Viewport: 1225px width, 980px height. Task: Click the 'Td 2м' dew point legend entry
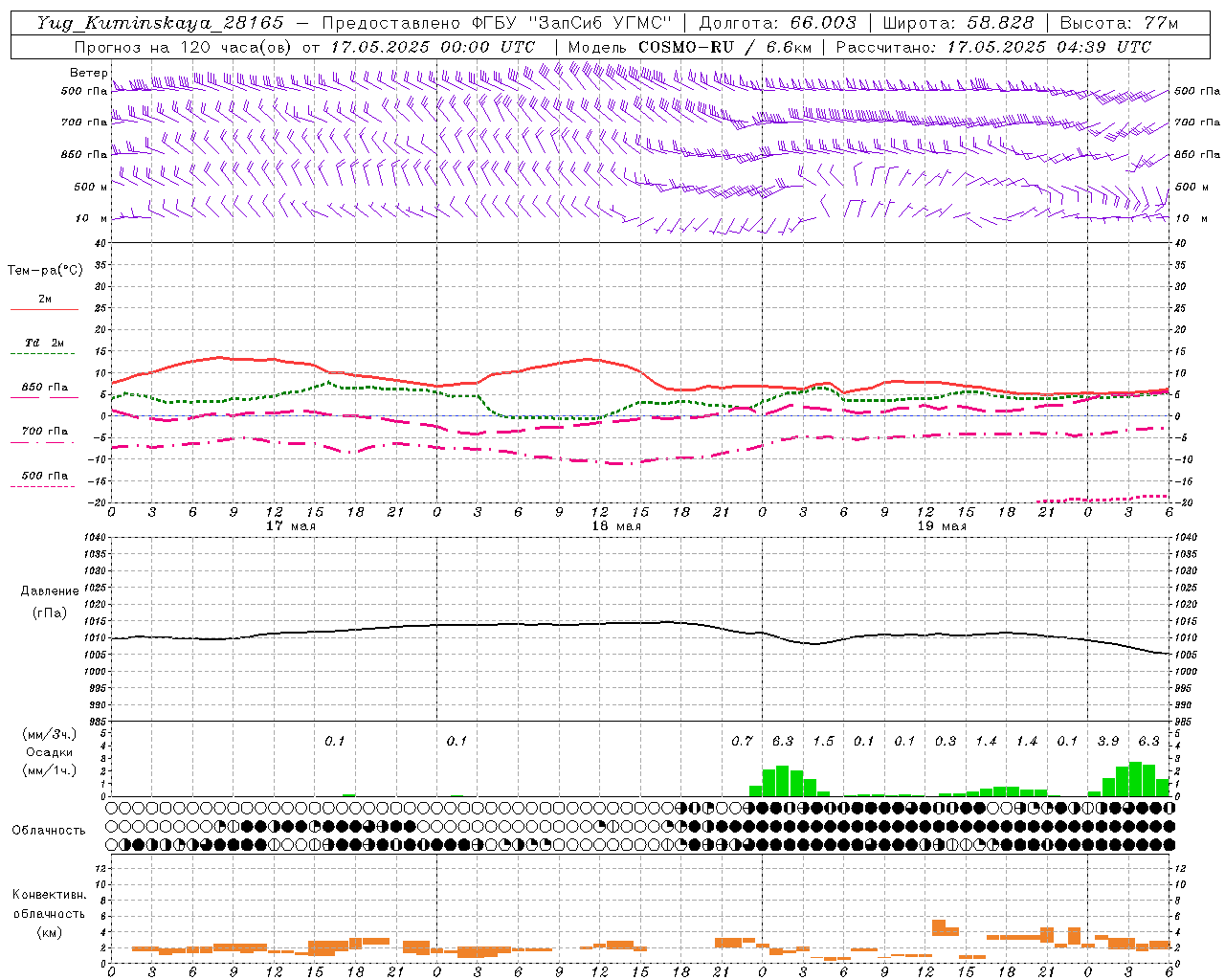click(45, 343)
